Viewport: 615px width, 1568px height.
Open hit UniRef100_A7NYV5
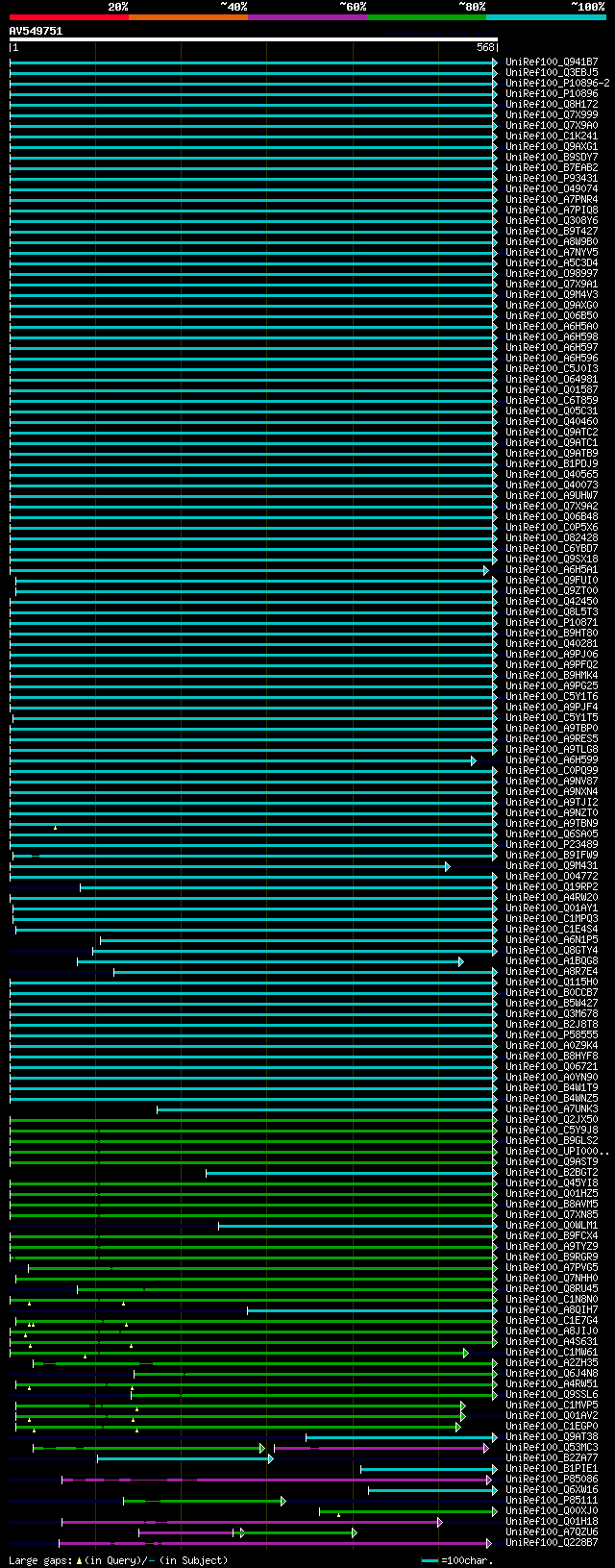pyautogui.click(x=552, y=252)
